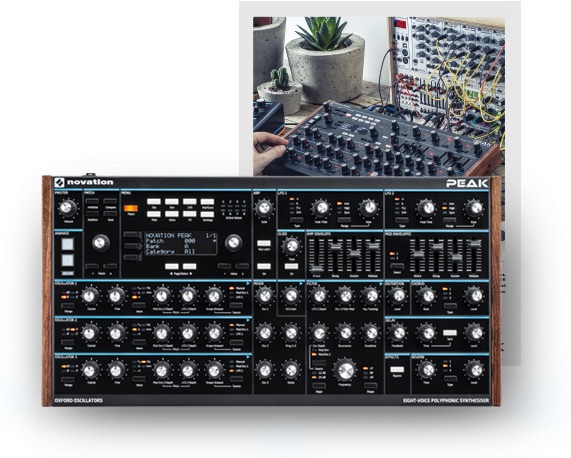
Task: Click the VCA Gain knob
Action: coord(291,296)
